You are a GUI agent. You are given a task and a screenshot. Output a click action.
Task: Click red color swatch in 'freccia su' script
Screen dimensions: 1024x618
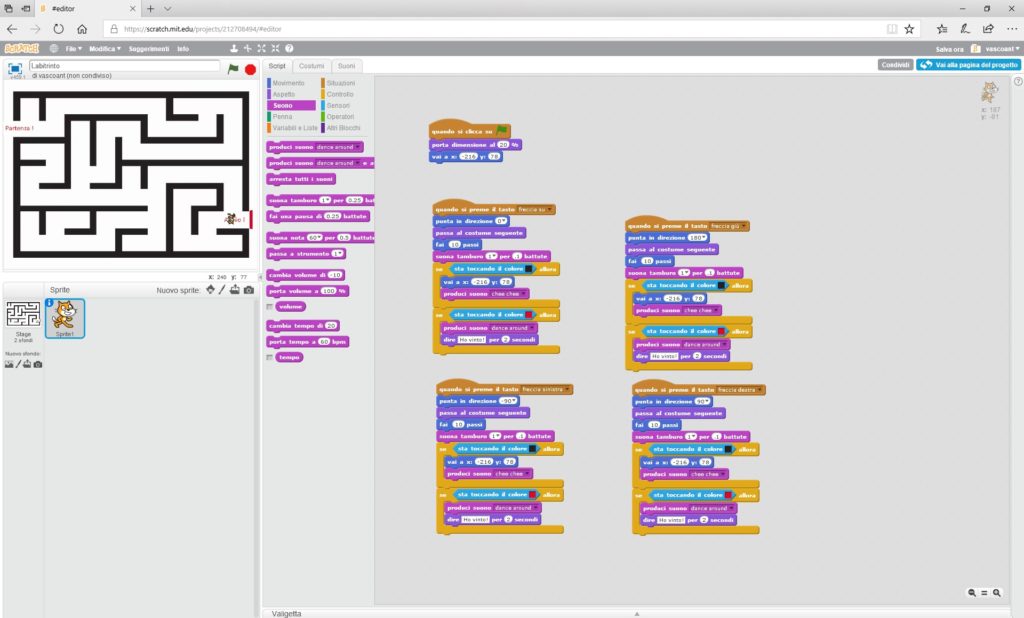pyautogui.click(x=529, y=315)
